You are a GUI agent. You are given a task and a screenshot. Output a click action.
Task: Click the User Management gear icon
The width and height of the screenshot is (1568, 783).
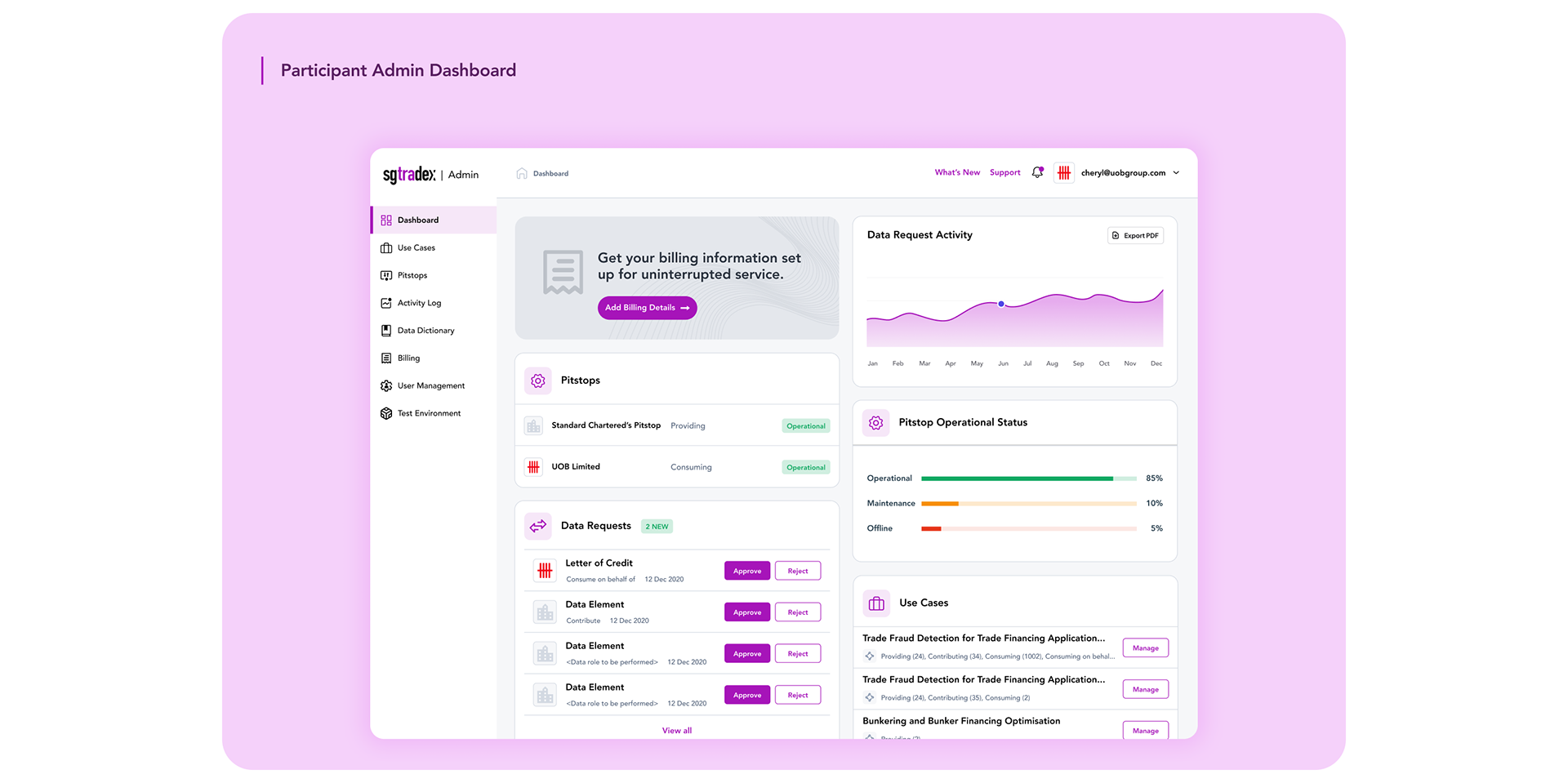point(386,385)
